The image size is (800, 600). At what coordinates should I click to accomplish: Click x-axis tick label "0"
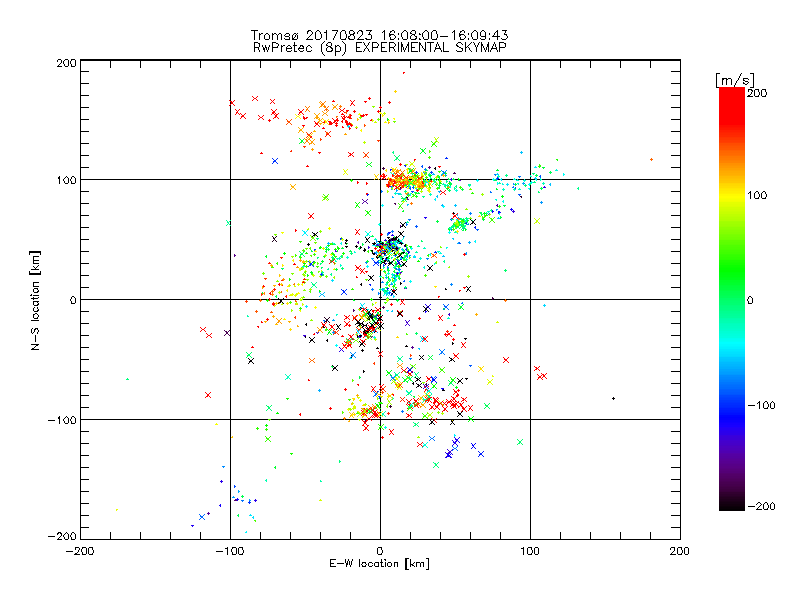click(x=380, y=552)
